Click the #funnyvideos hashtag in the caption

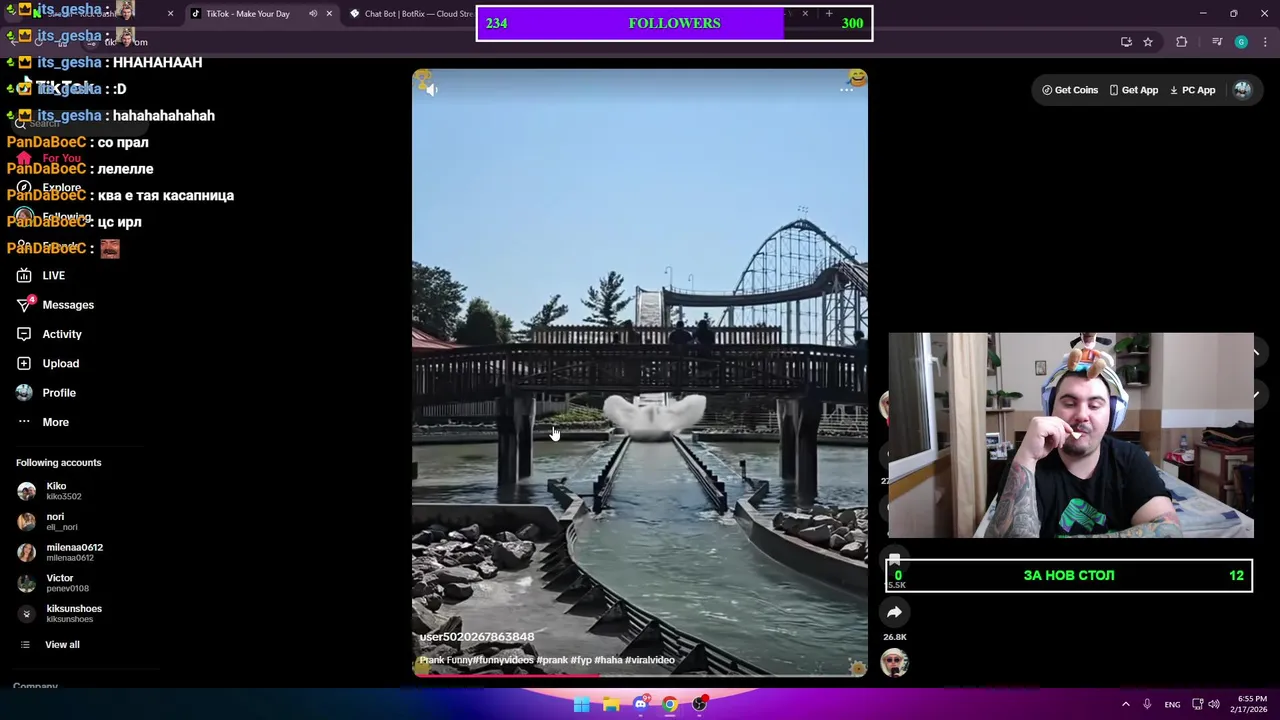[504, 660]
